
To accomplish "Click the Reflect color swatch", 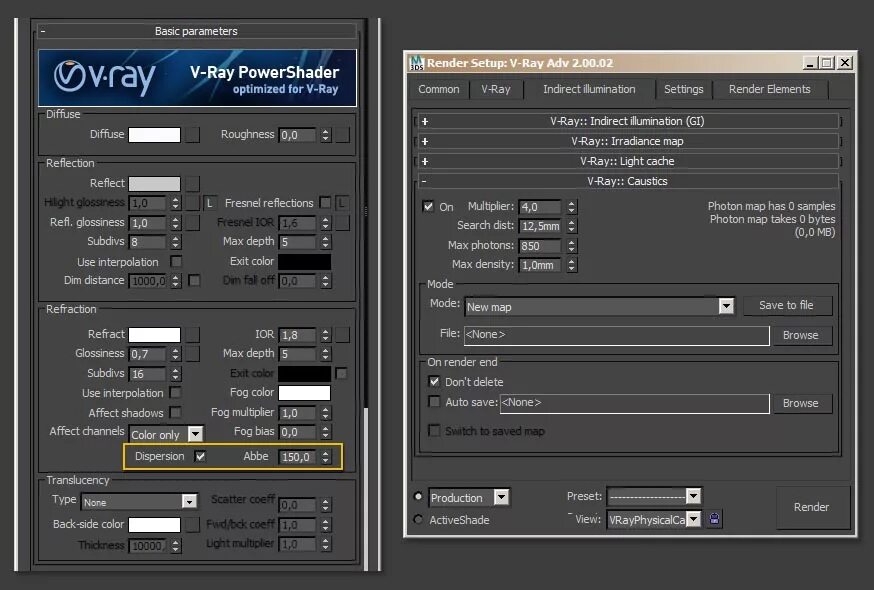I will click(x=154, y=183).
